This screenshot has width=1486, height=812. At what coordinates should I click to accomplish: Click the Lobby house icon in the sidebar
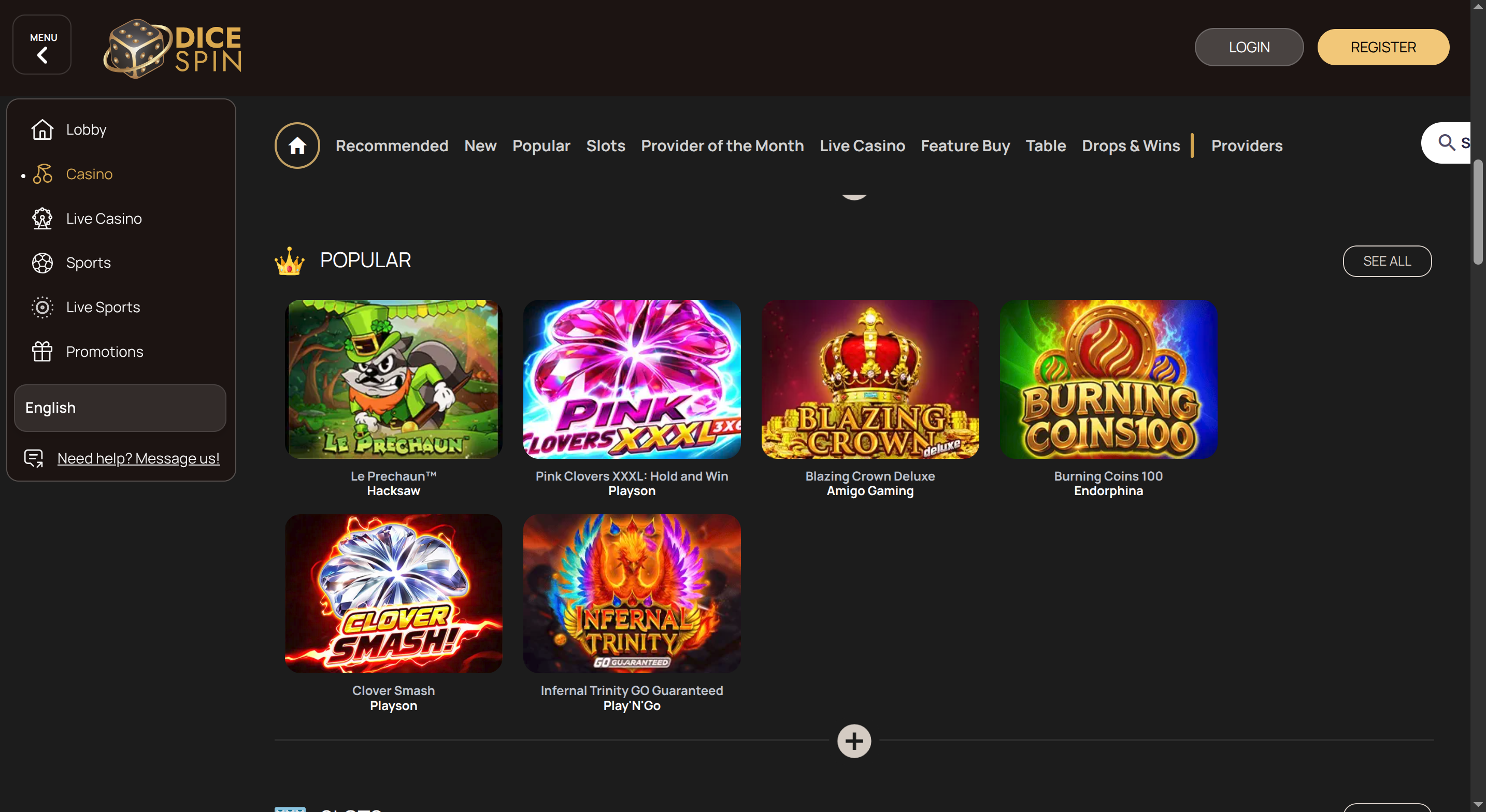tap(42, 130)
